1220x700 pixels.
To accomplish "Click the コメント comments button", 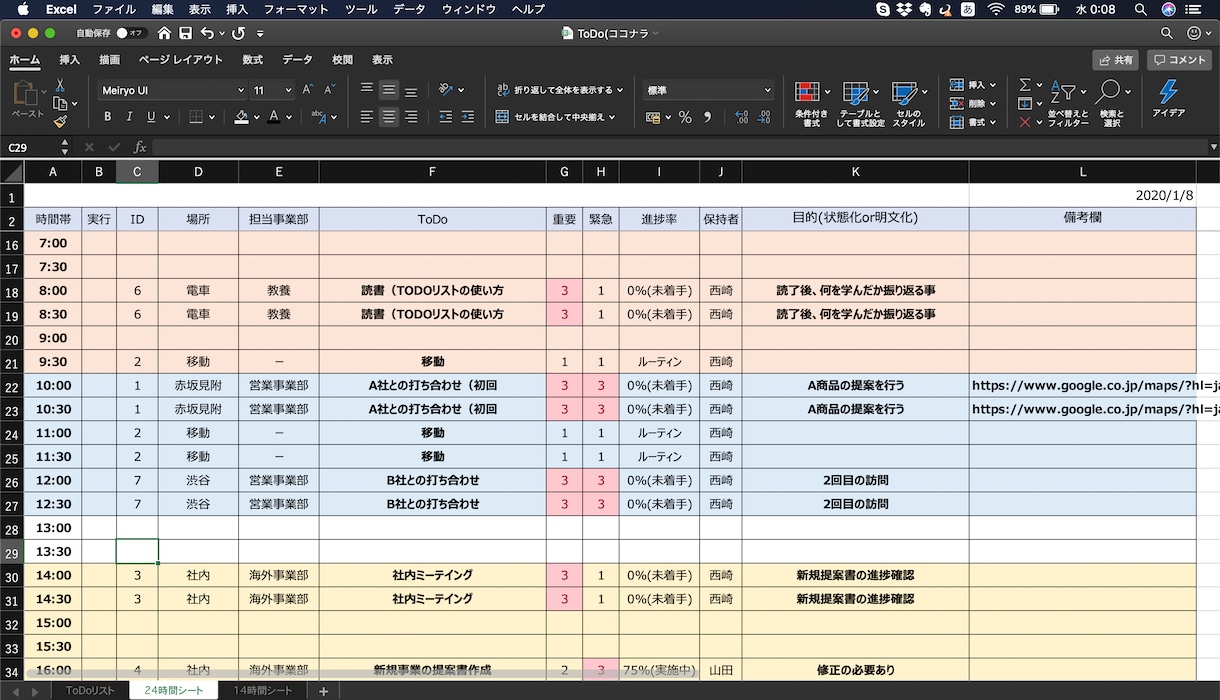I will [1179, 60].
